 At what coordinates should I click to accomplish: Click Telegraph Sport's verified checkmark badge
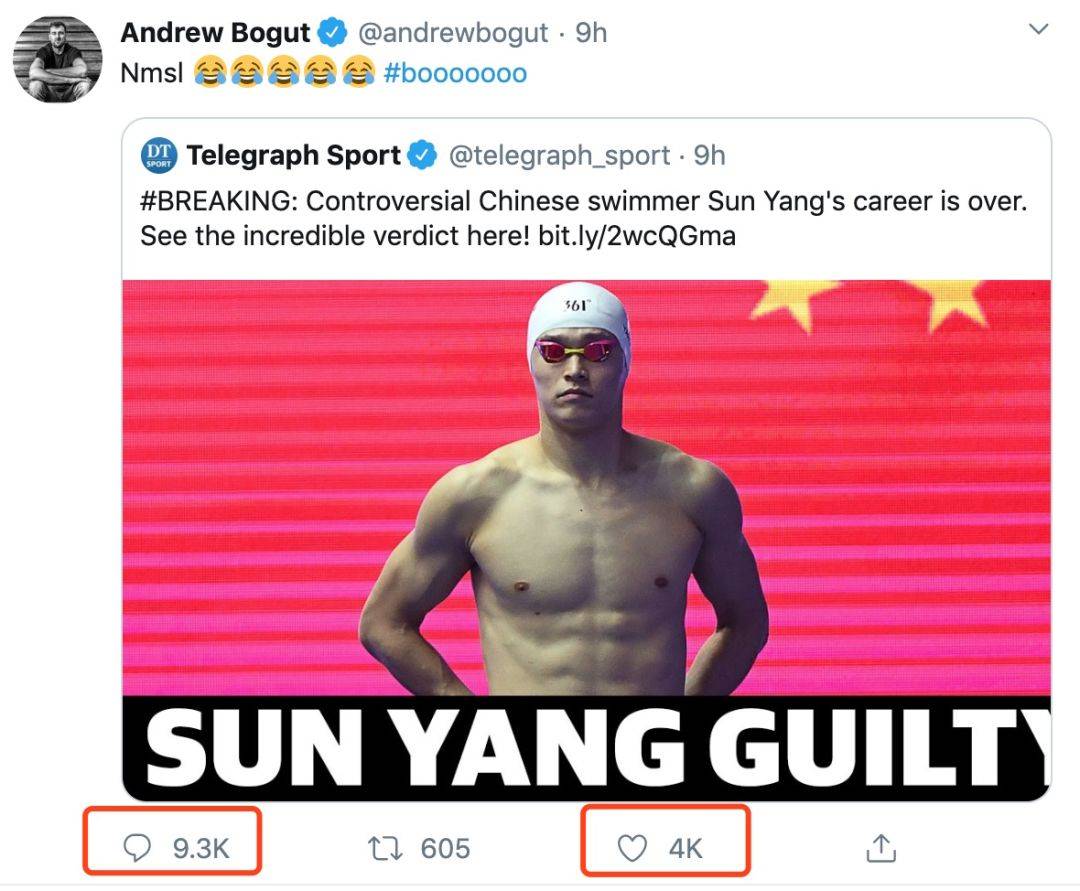click(422, 156)
